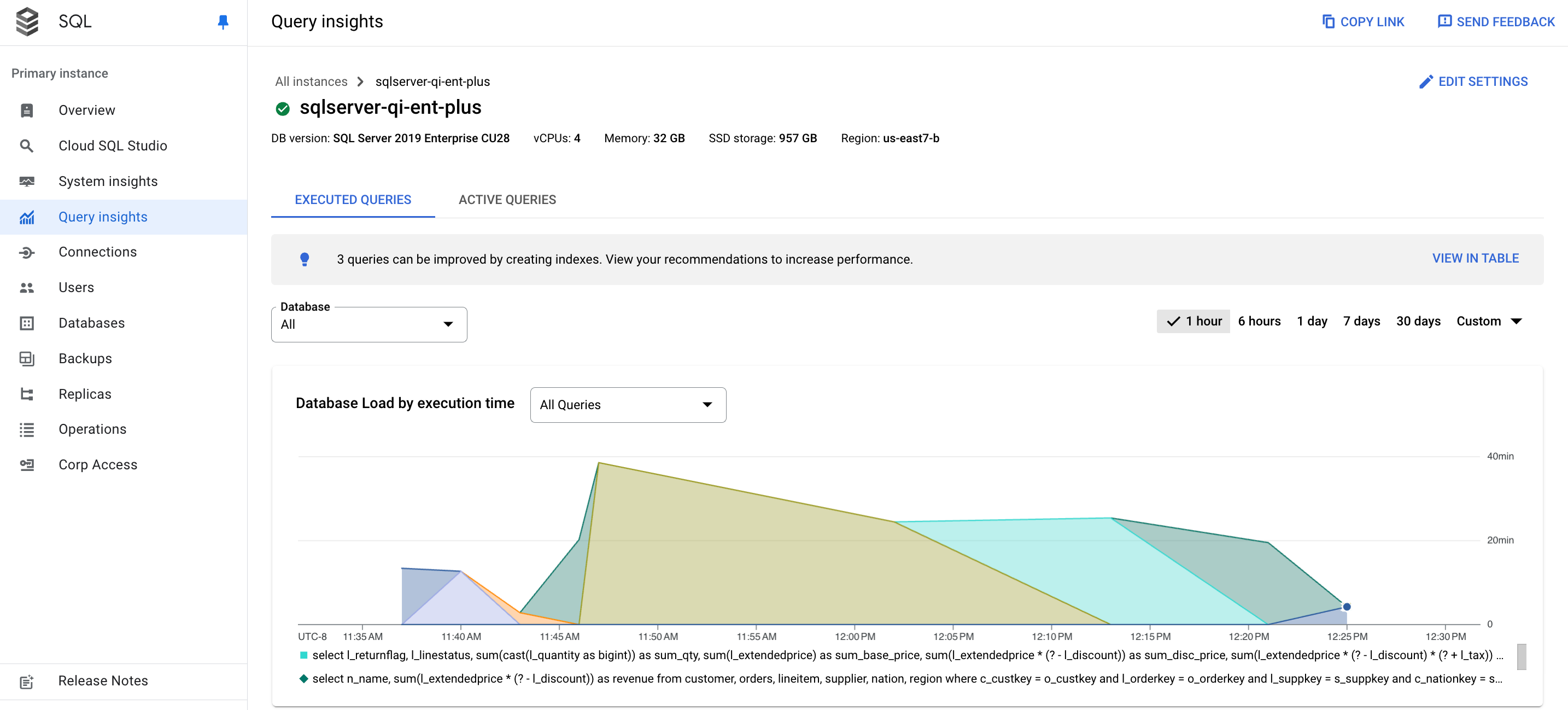This screenshot has height=710, width=1568.
Task: Switch to the ACTIVE QUERIES tab
Action: coord(507,199)
